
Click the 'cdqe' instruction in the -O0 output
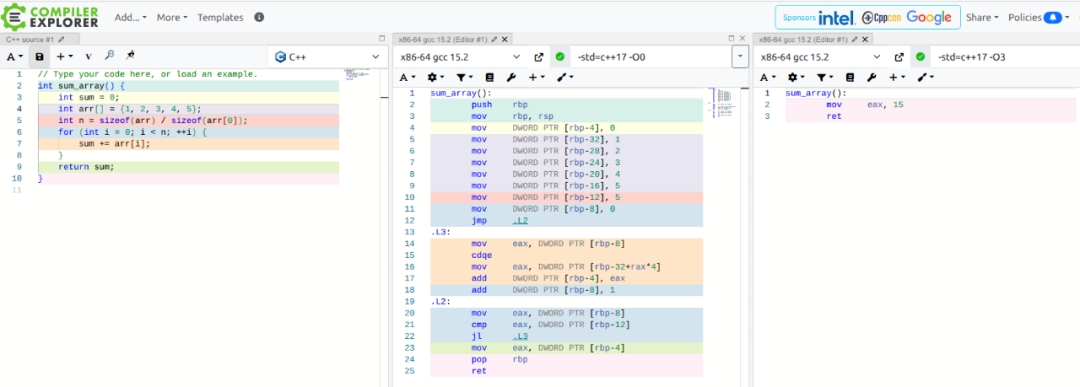482,255
